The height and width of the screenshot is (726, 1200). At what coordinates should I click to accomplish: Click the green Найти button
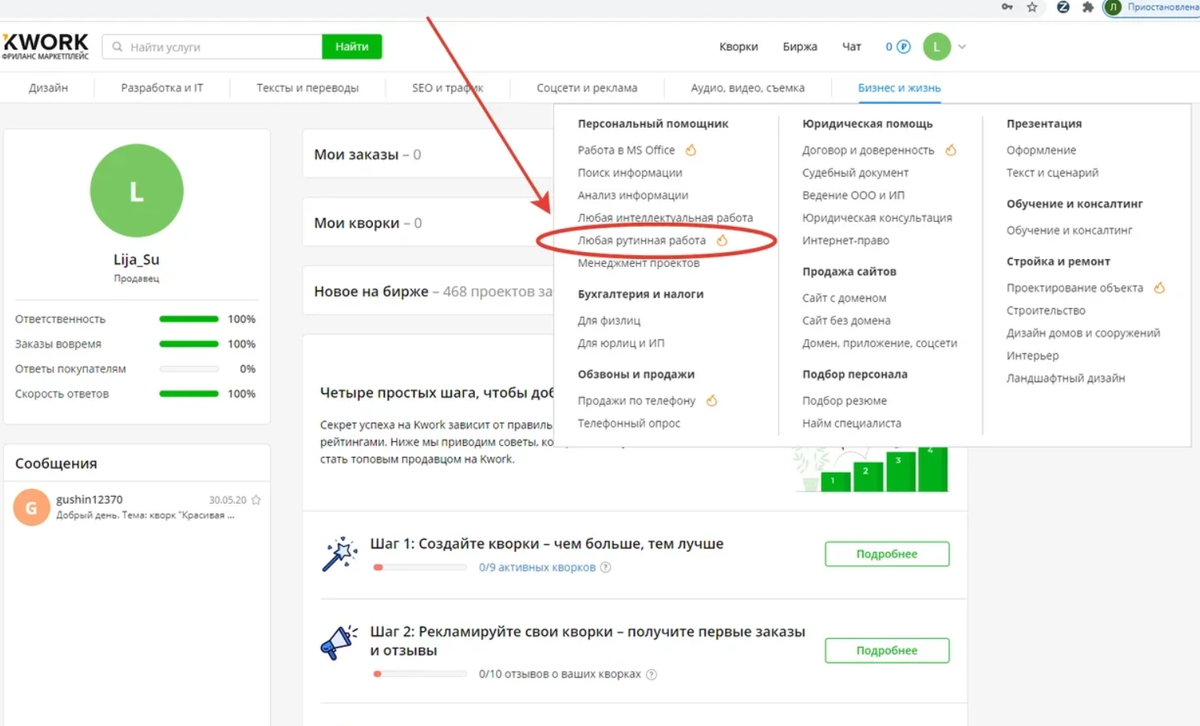(352, 47)
